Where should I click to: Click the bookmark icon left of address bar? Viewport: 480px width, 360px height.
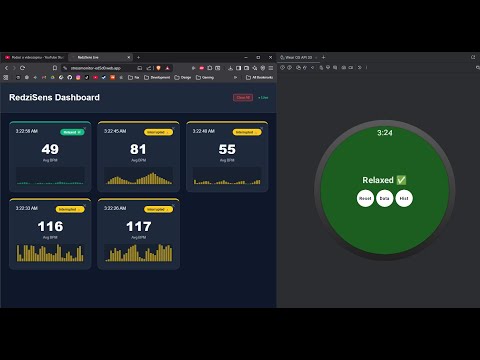click(55, 68)
